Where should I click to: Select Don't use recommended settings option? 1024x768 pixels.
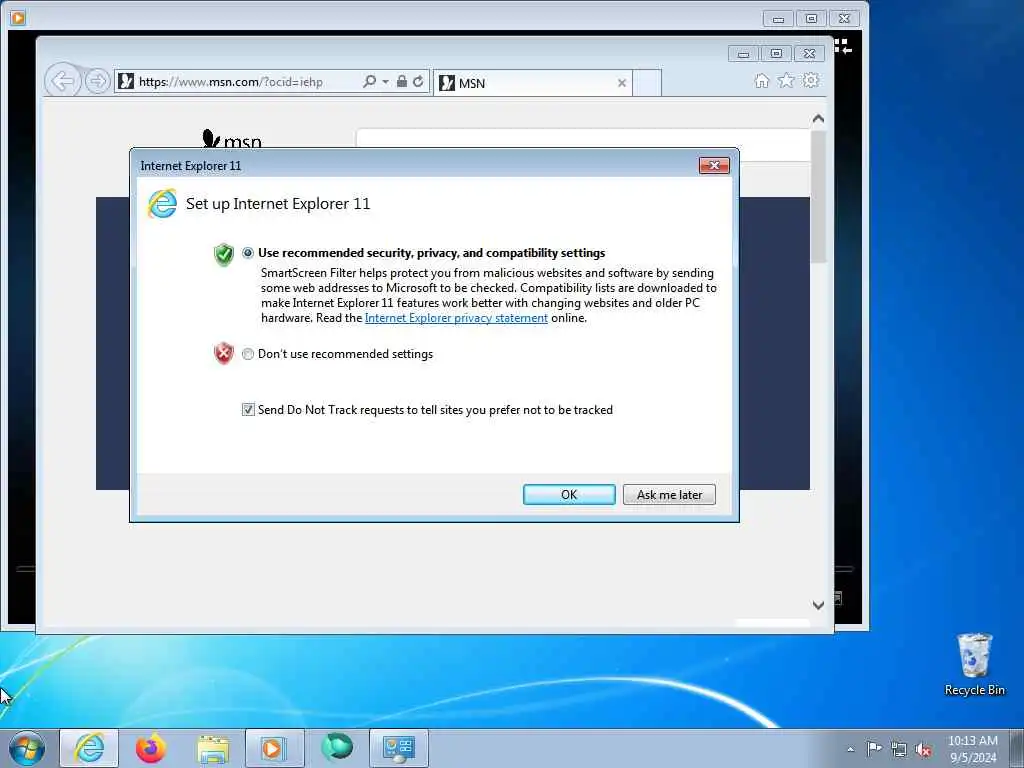(x=248, y=354)
